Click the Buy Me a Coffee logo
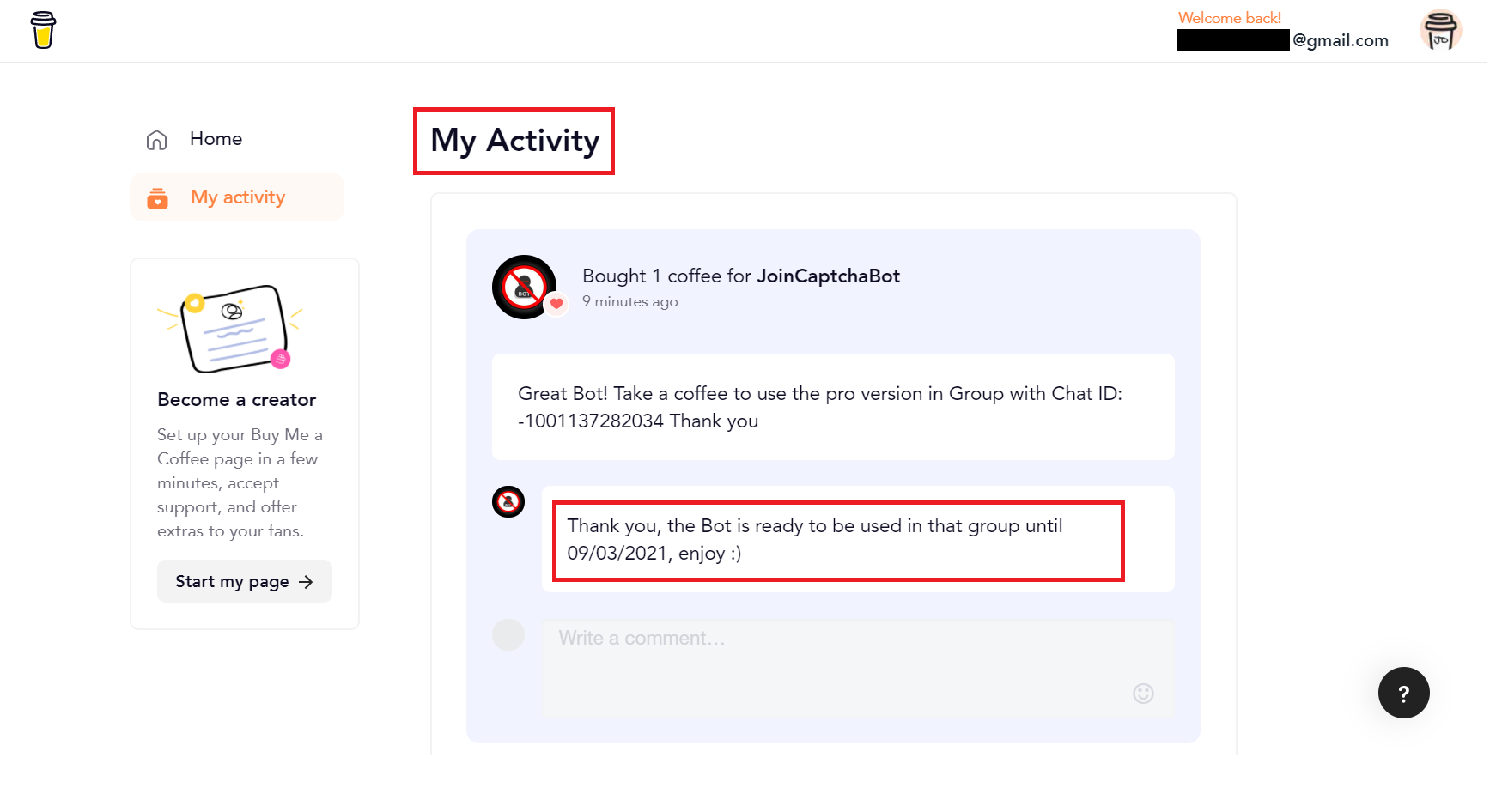The width and height of the screenshot is (1496, 812). (43, 31)
